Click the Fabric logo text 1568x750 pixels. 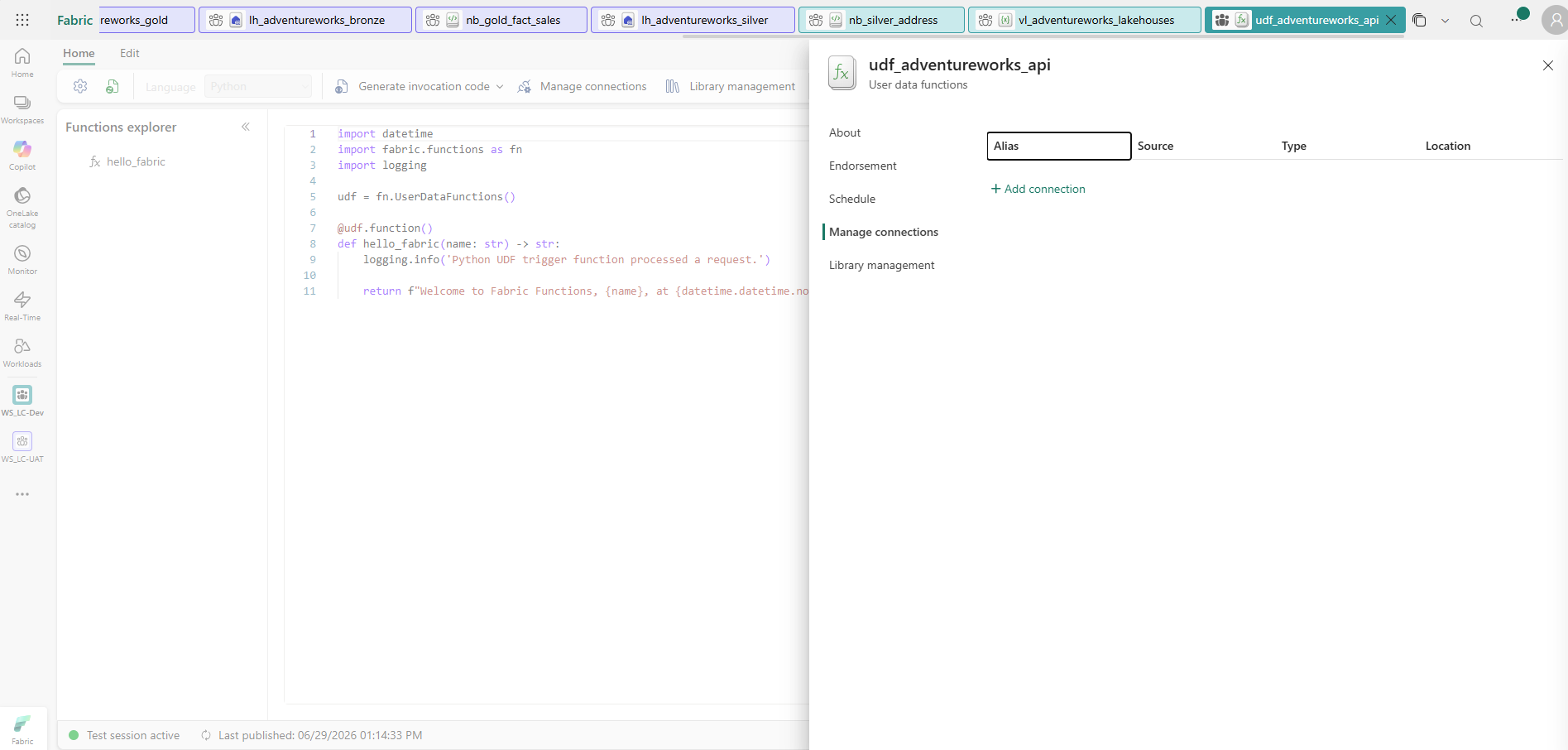coord(74,20)
